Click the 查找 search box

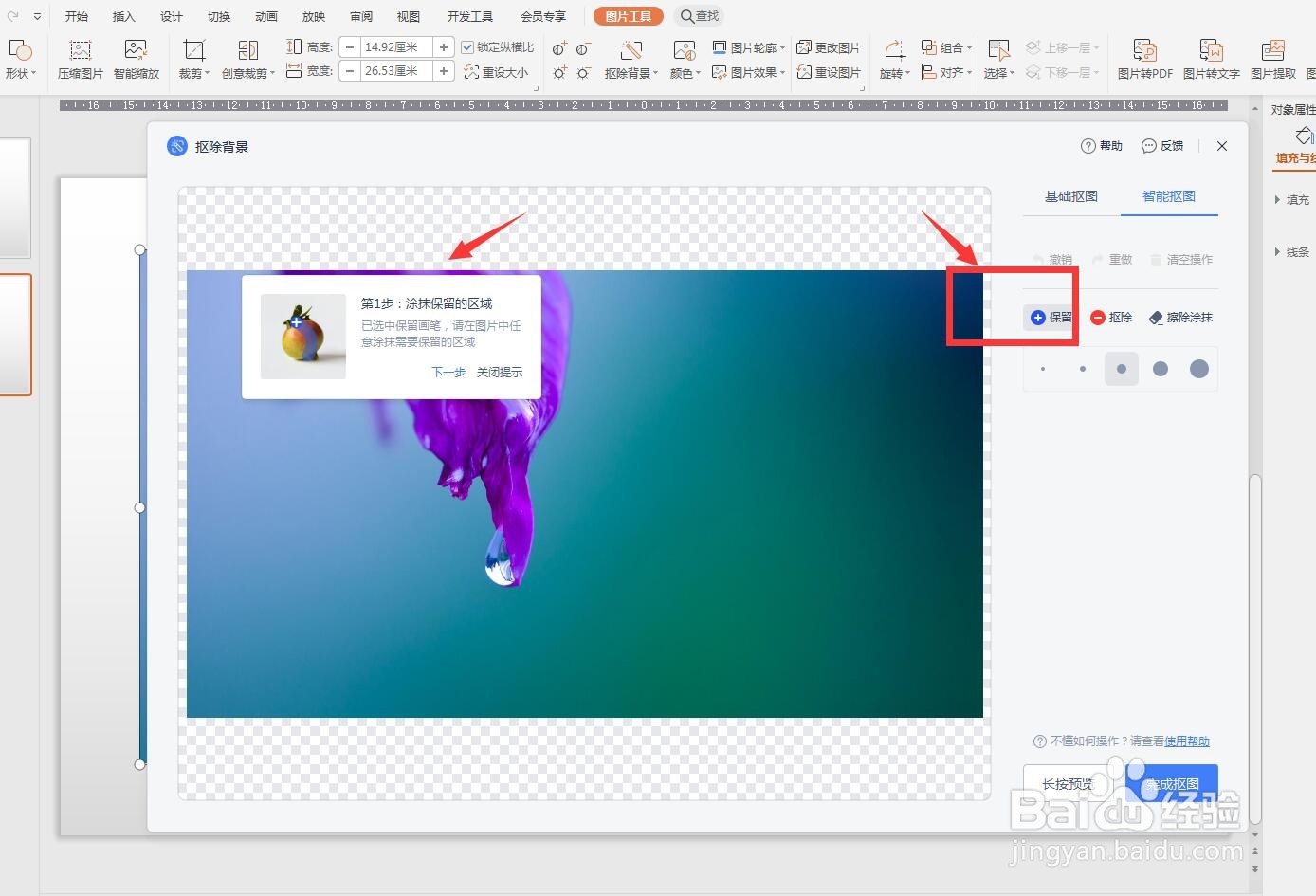point(701,16)
